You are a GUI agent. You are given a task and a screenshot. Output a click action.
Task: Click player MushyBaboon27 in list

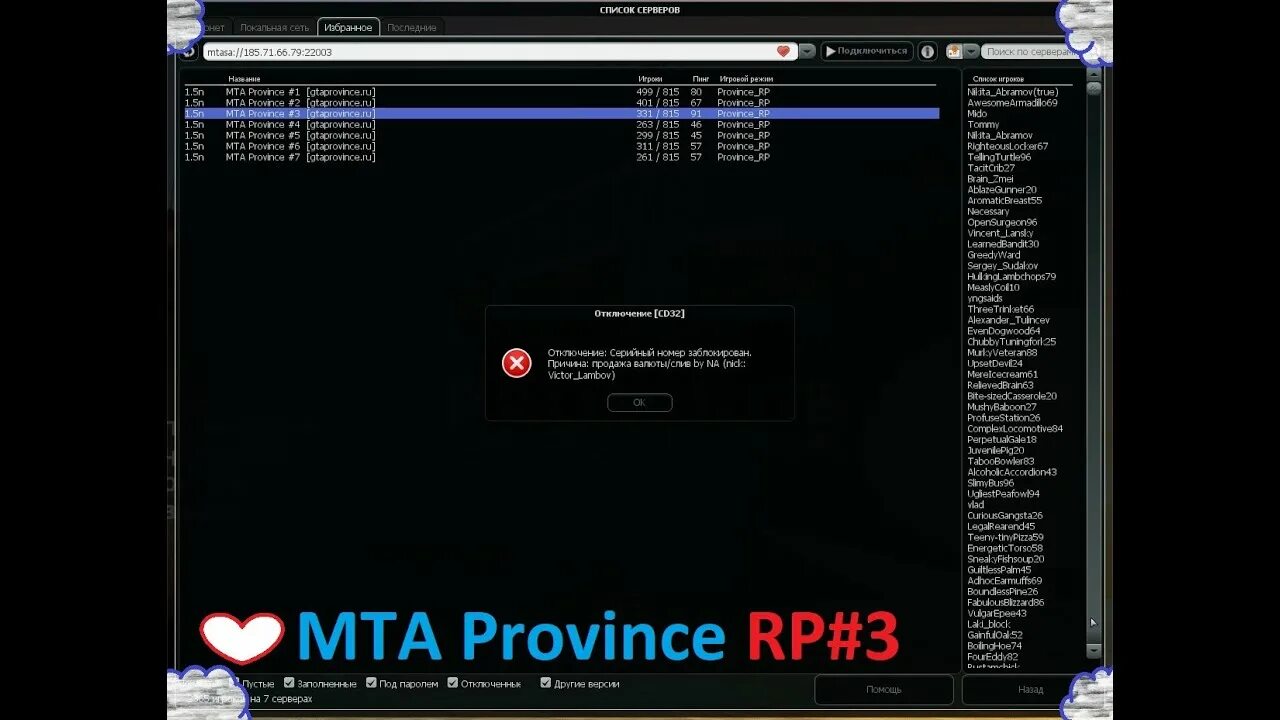point(1002,407)
